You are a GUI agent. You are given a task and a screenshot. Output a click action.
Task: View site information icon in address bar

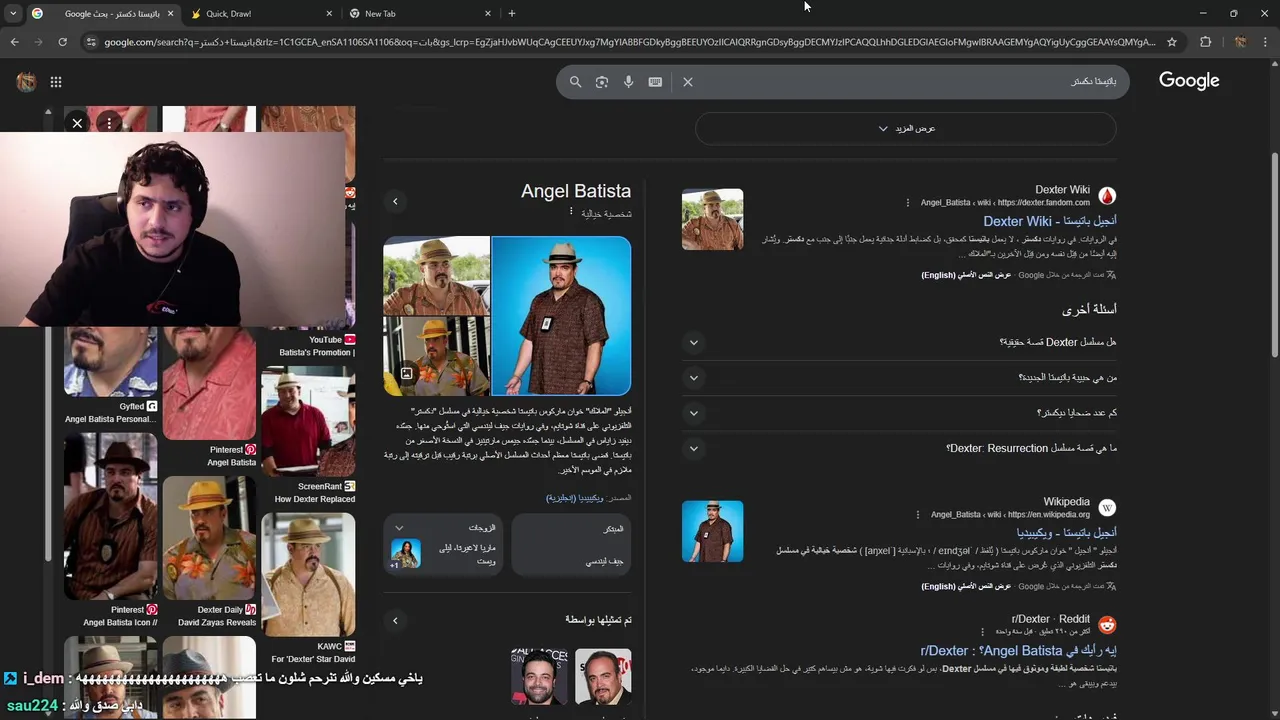coord(91,42)
